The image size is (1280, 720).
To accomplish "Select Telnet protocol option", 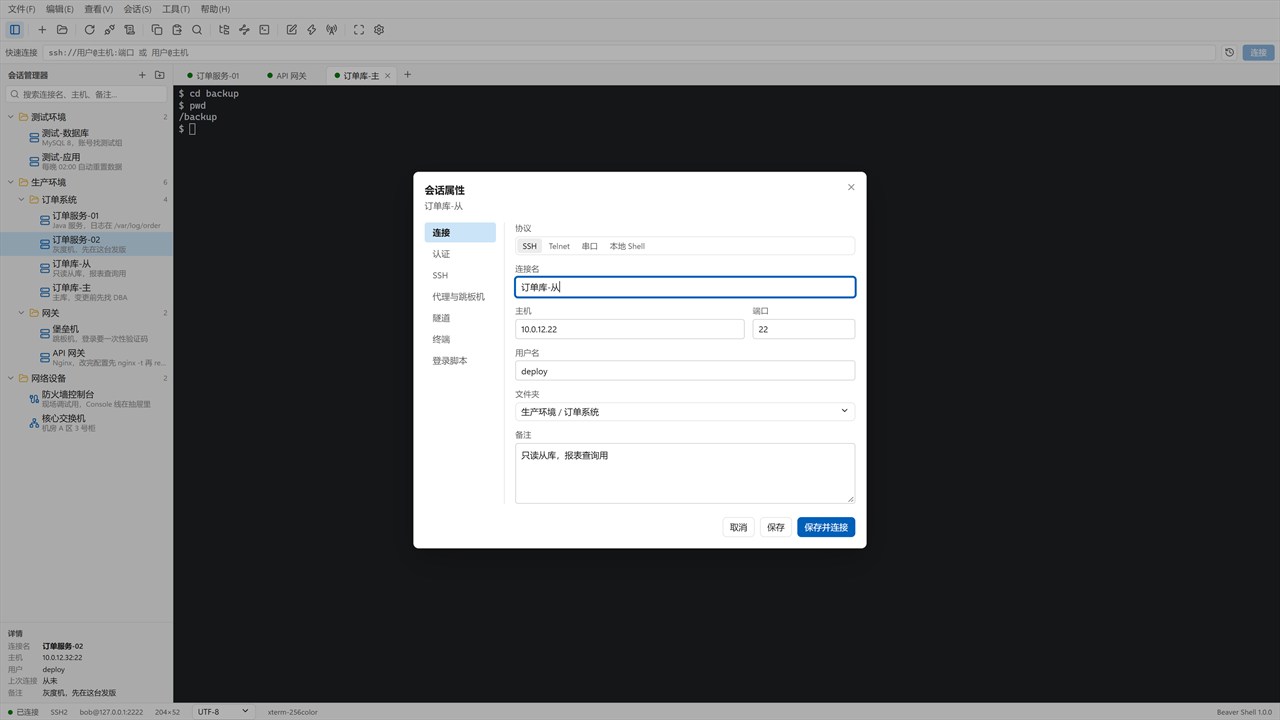I will pyautogui.click(x=559, y=246).
